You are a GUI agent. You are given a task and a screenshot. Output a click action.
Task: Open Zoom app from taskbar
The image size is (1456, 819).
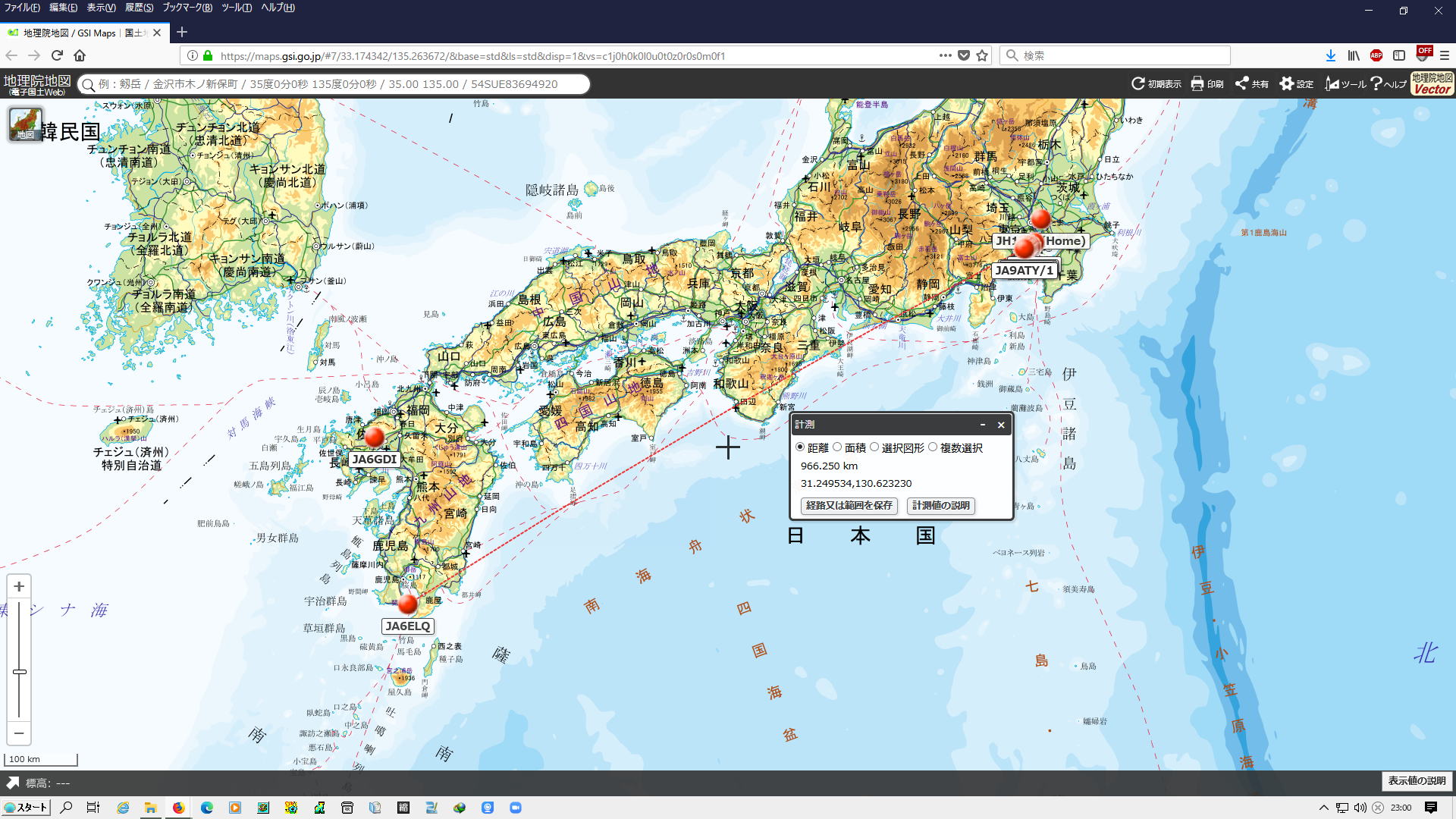click(516, 808)
